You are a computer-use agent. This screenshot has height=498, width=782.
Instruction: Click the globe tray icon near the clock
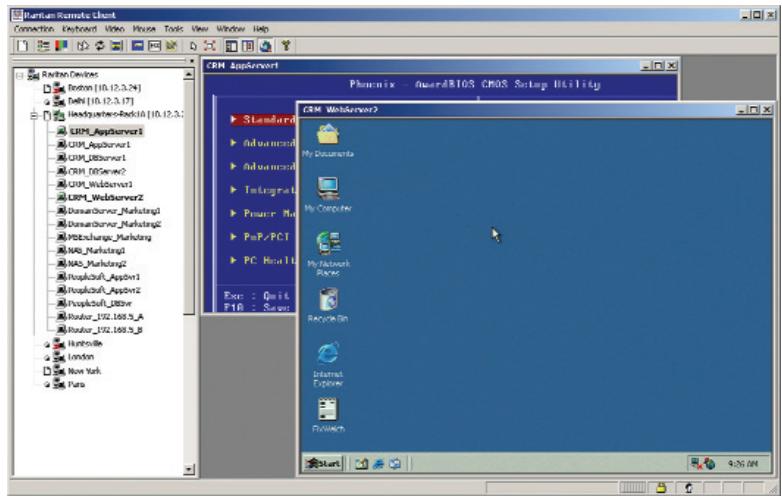[709, 464]
